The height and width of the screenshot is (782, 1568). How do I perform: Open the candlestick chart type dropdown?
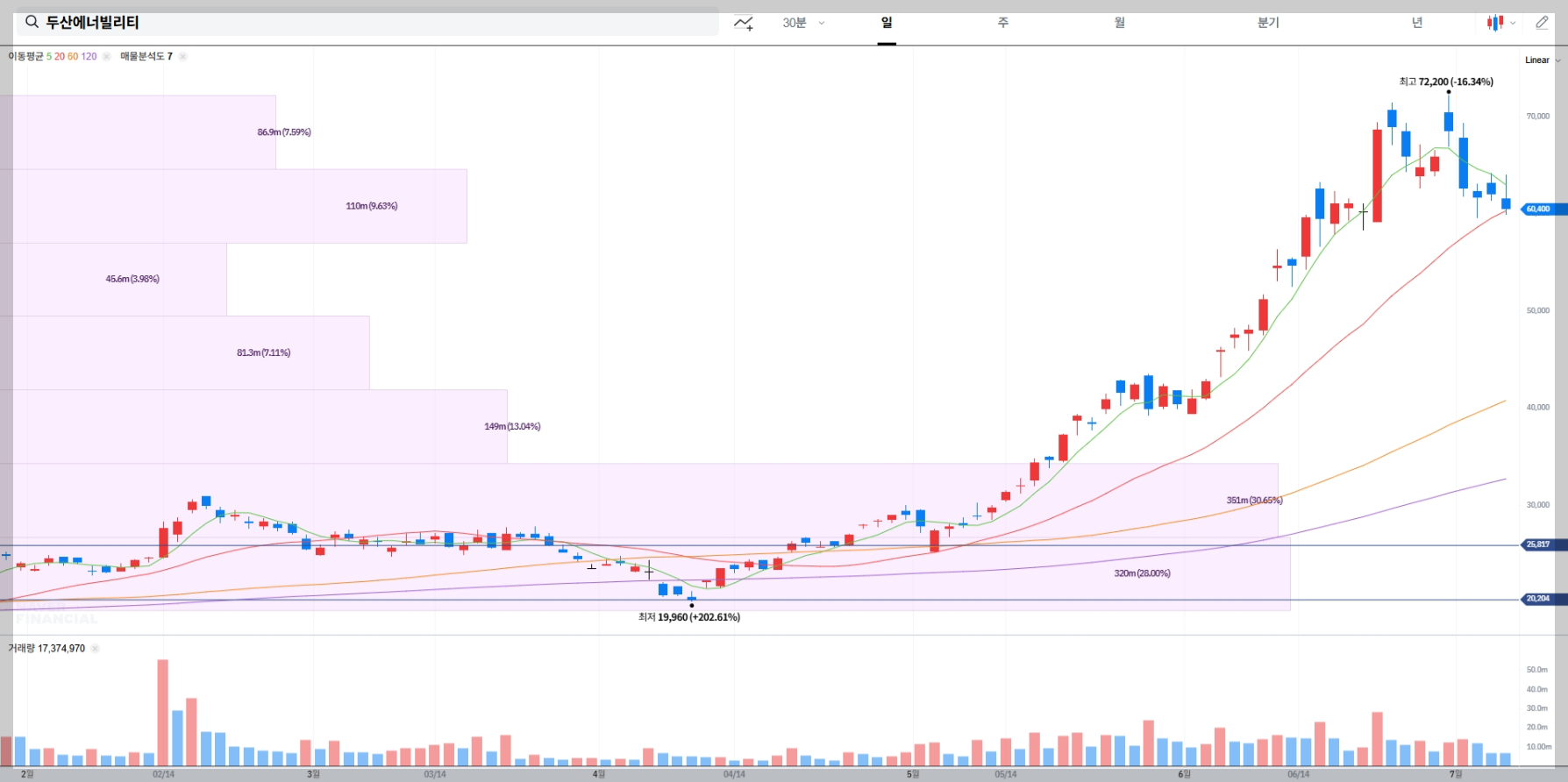point(1501,23)
